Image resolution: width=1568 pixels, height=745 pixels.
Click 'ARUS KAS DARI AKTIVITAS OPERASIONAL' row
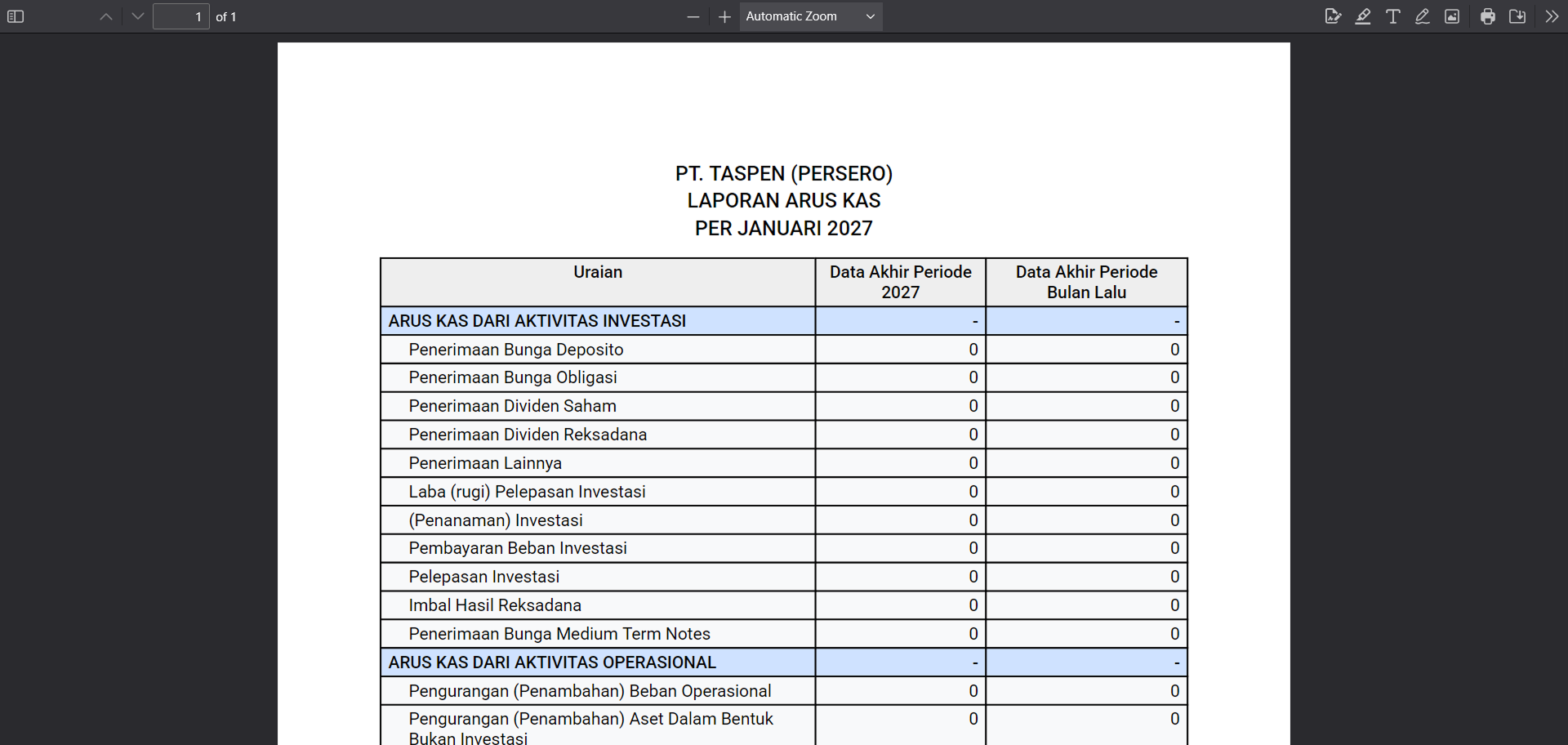tap(784, 662)
